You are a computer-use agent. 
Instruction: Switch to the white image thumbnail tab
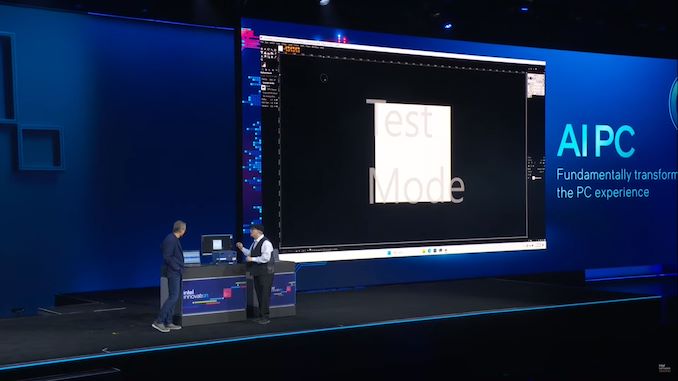click(280, 49)
